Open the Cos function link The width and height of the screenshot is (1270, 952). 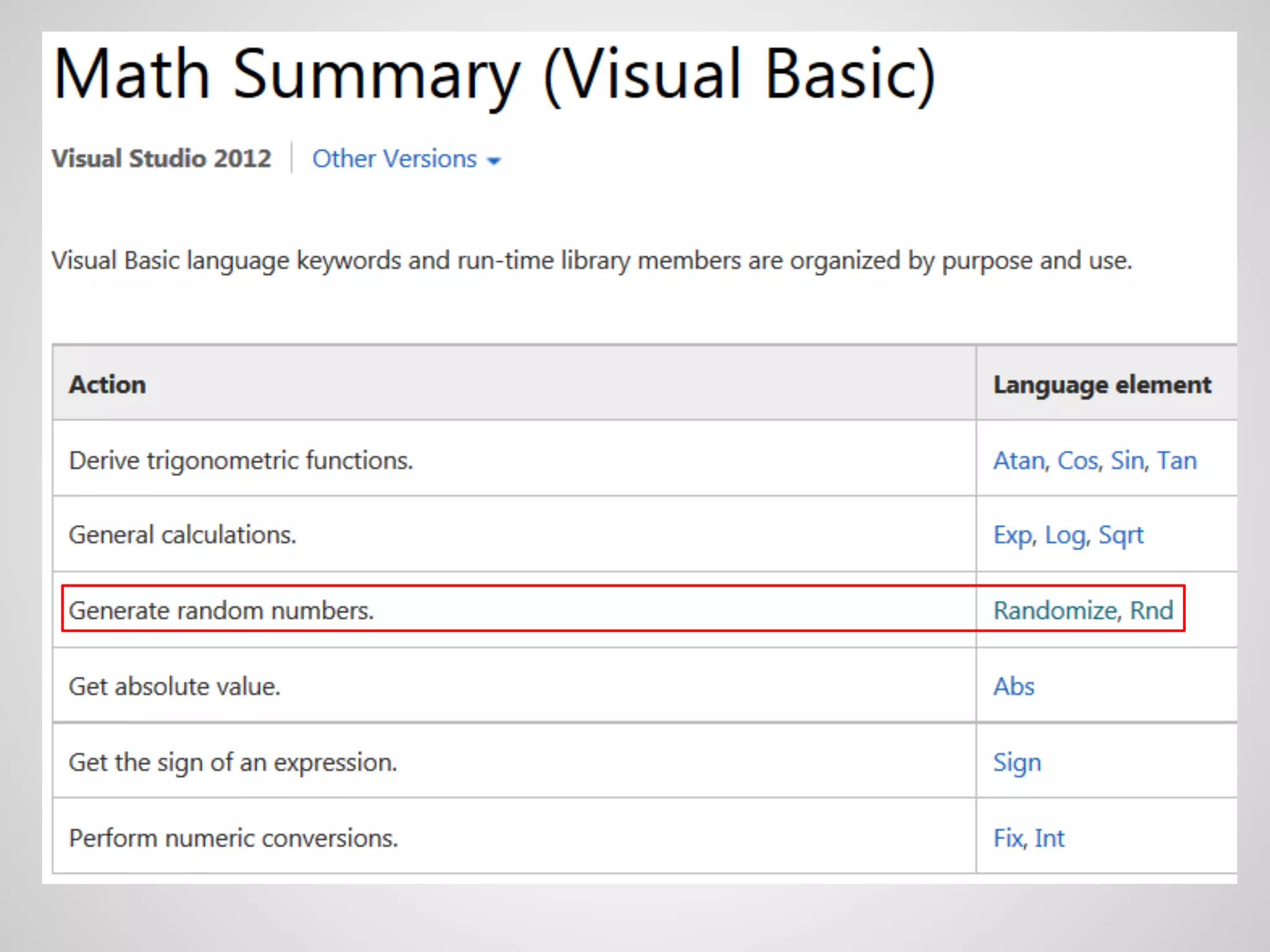point(1077,461)
